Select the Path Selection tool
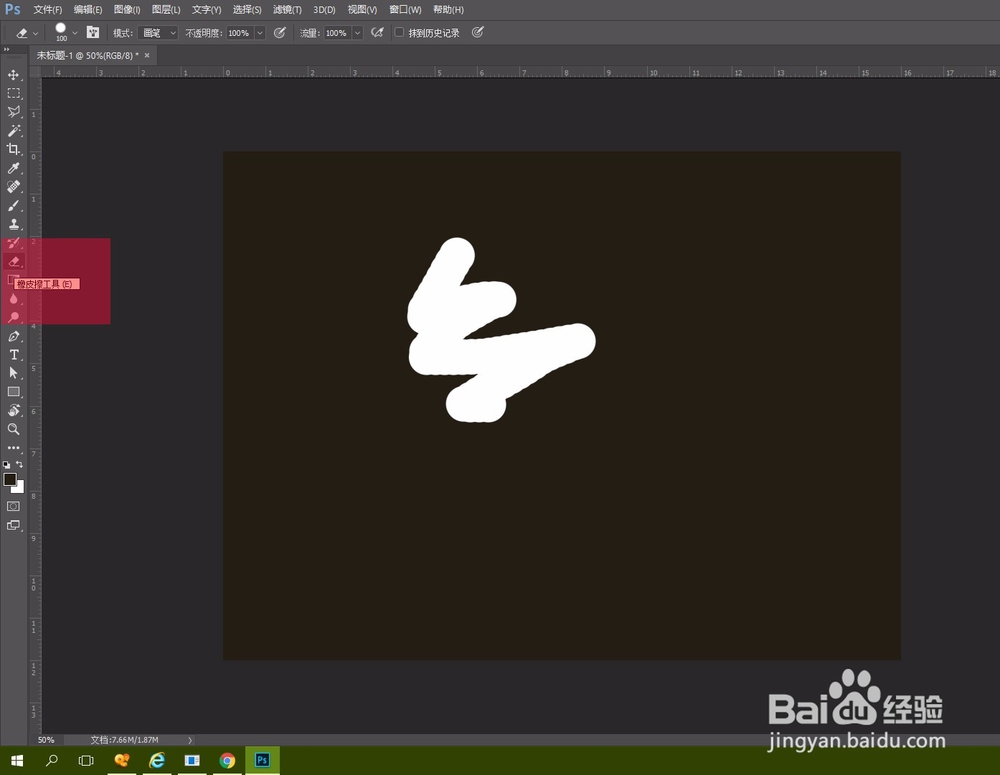This screenshot has height=775, width=1000. tap(13, 373)
